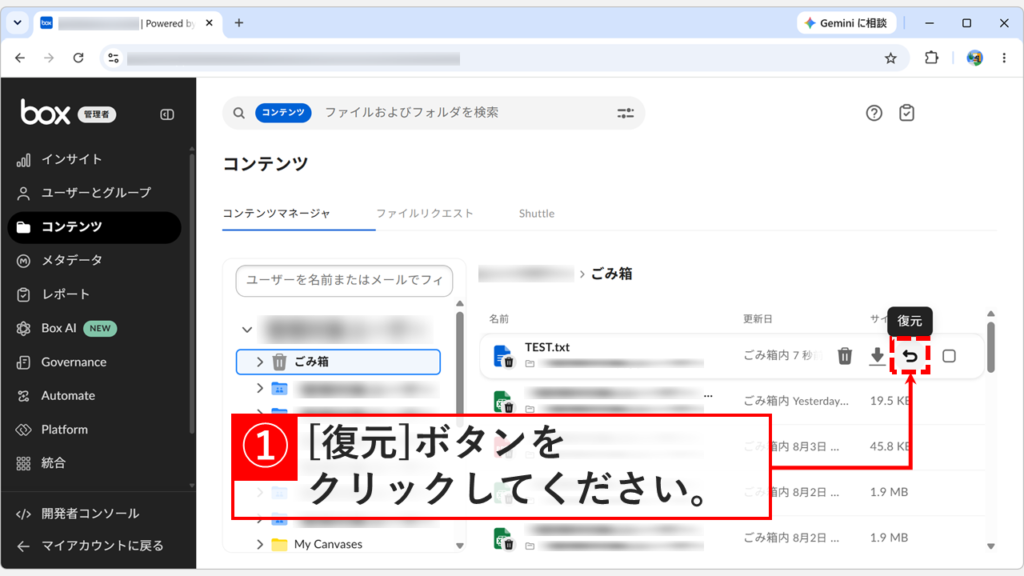Open Platform in sidebar

tap(94, 430)
